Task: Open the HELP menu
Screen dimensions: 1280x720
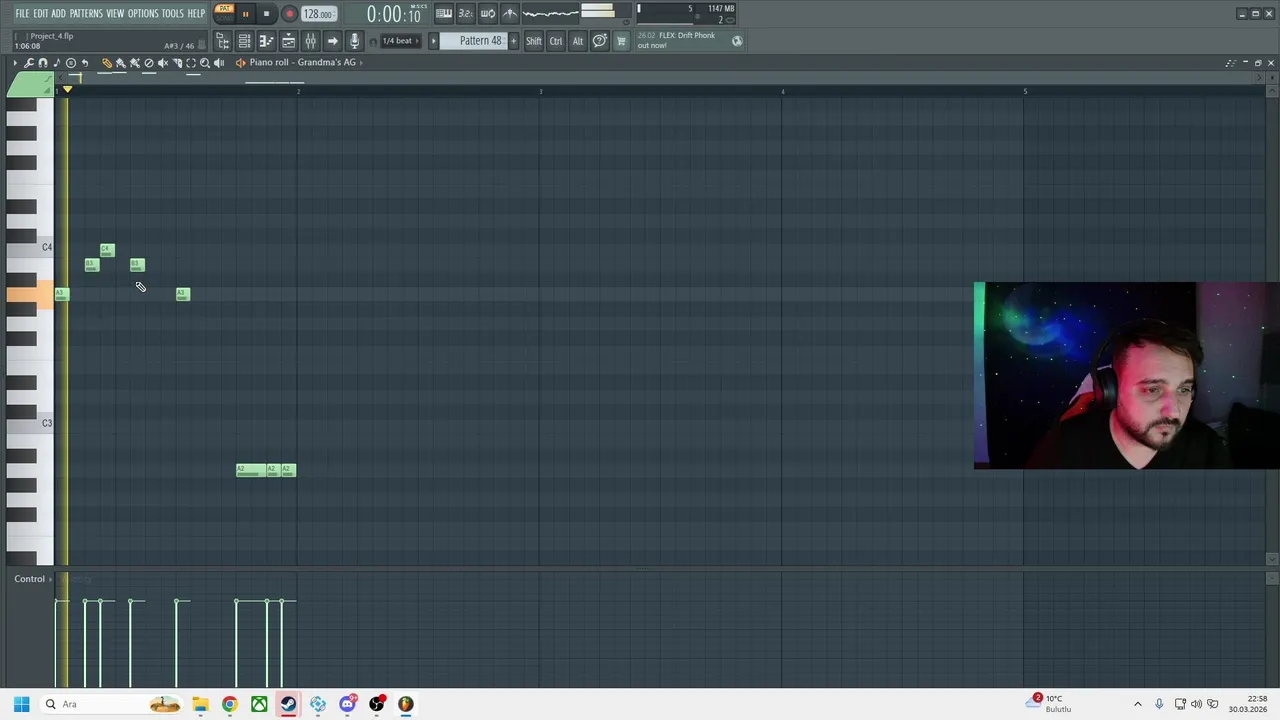Action: [x=196, y=13]
